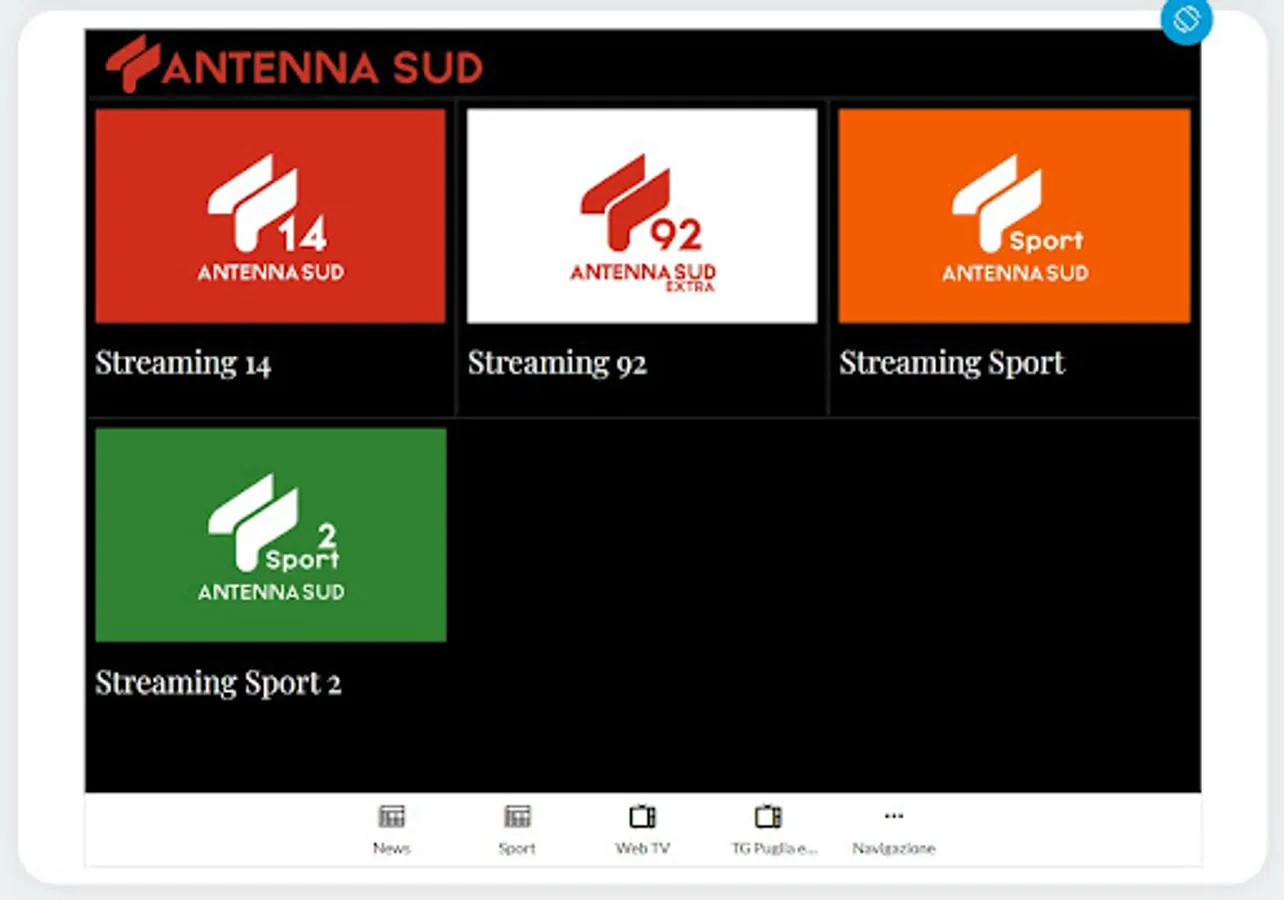Screen dimensions: 1284x900
Task: Select the Sport tab label
Action: pyautogui.click(x=517, y=848)
